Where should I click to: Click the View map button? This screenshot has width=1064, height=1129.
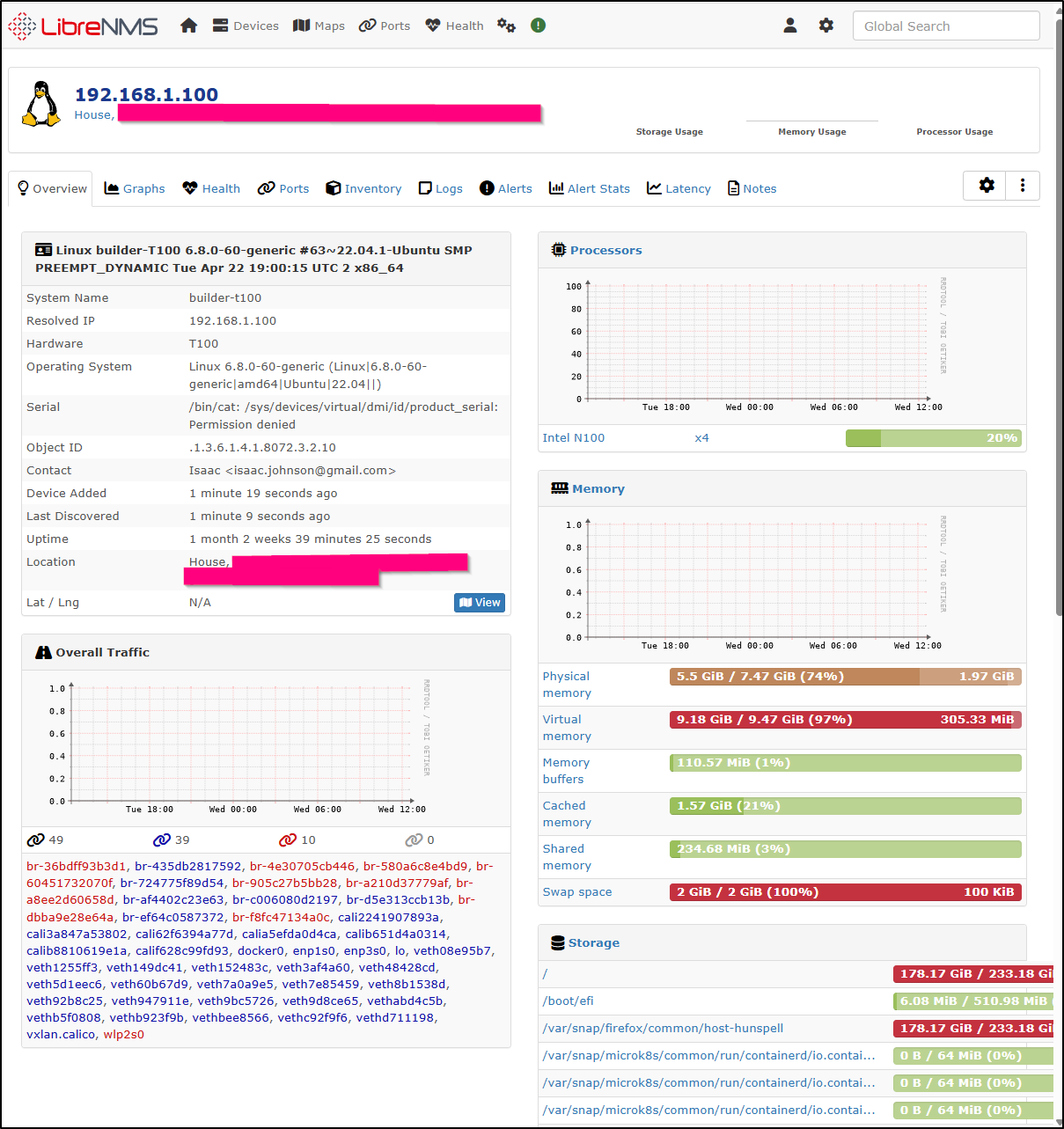tap(480, 603)
